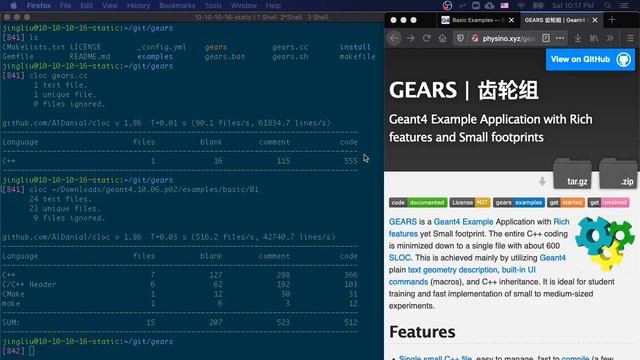
Task: Open the Firefox library icon
Action: click(594, 38)
